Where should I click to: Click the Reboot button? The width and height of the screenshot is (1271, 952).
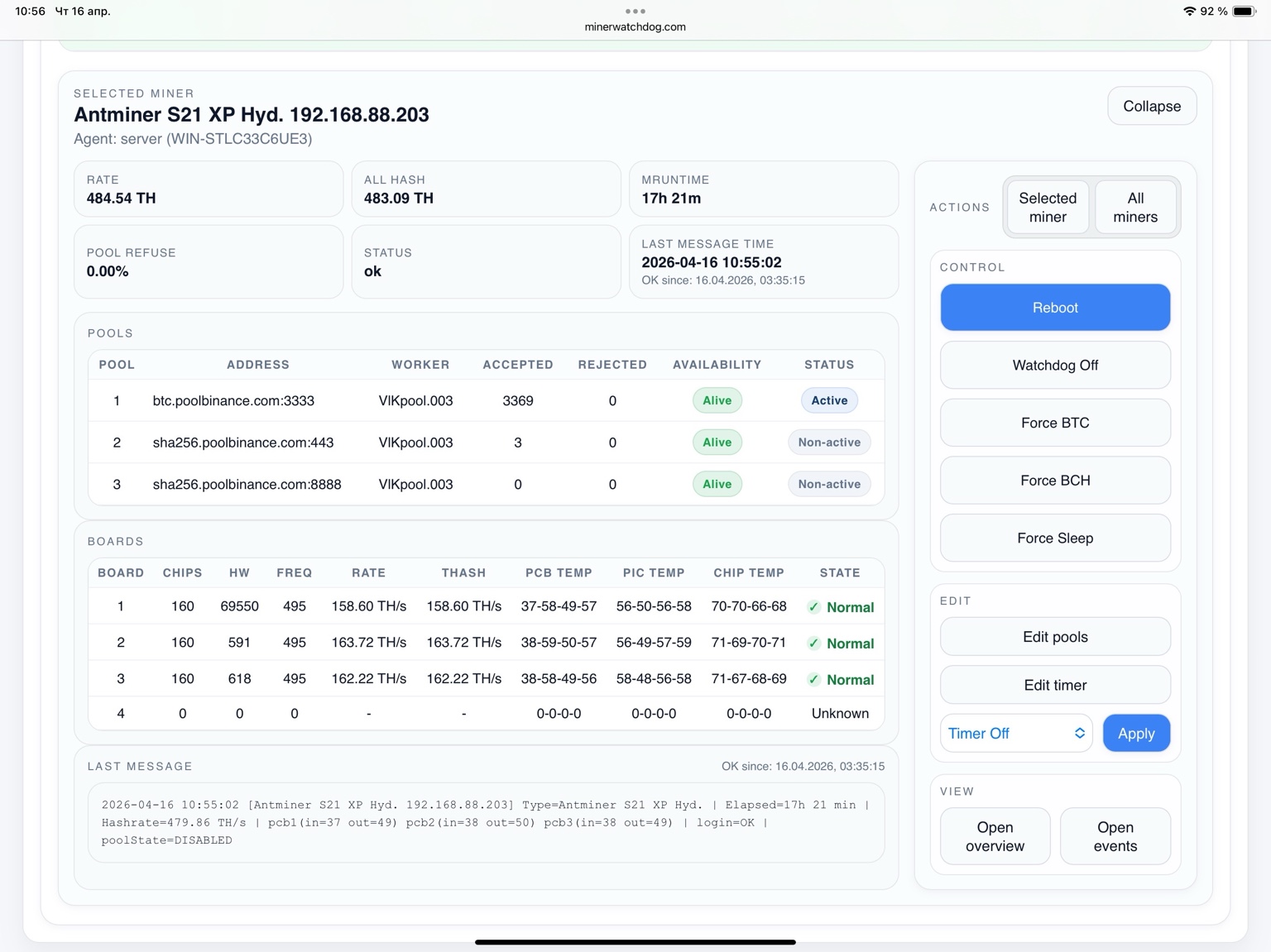point(1055,308)
